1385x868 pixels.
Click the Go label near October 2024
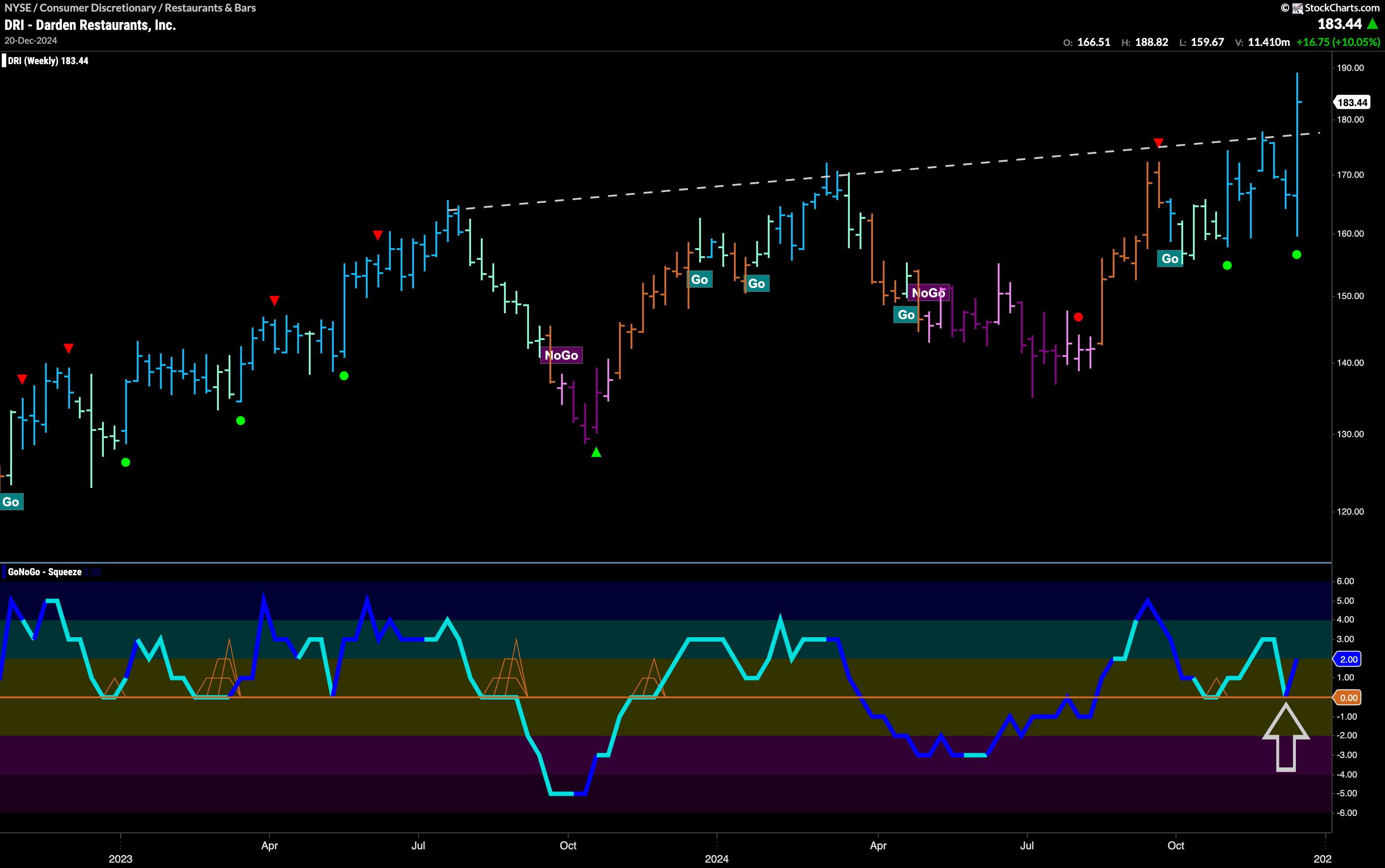pos(1170,259)
